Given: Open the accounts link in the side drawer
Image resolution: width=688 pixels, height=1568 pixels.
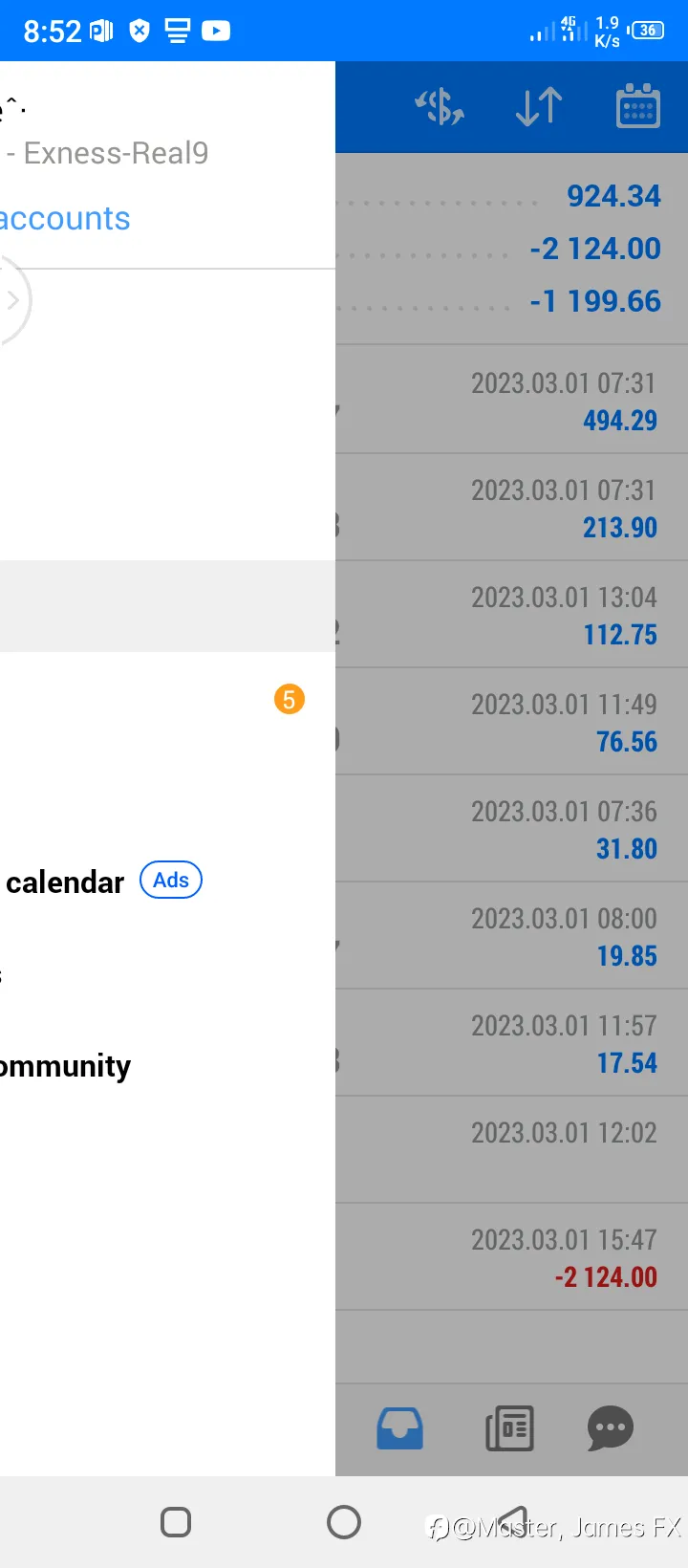Looking at the screenshot, I should pos(65,219).
